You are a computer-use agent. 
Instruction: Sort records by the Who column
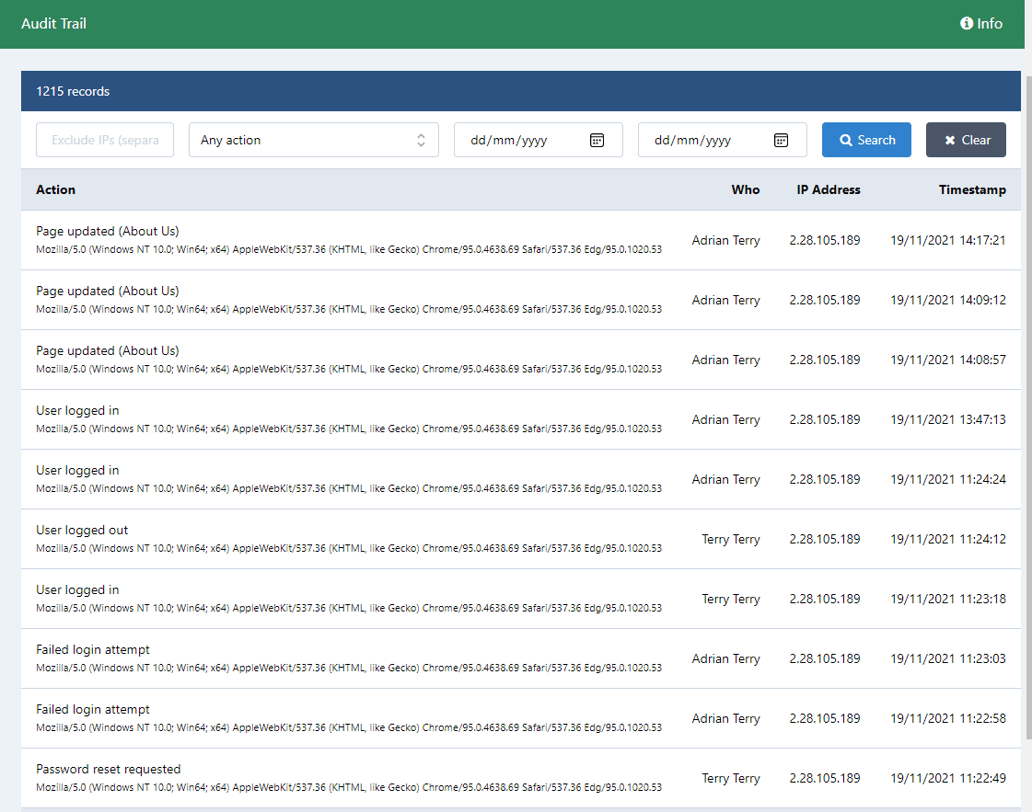(x=745, y=189)
